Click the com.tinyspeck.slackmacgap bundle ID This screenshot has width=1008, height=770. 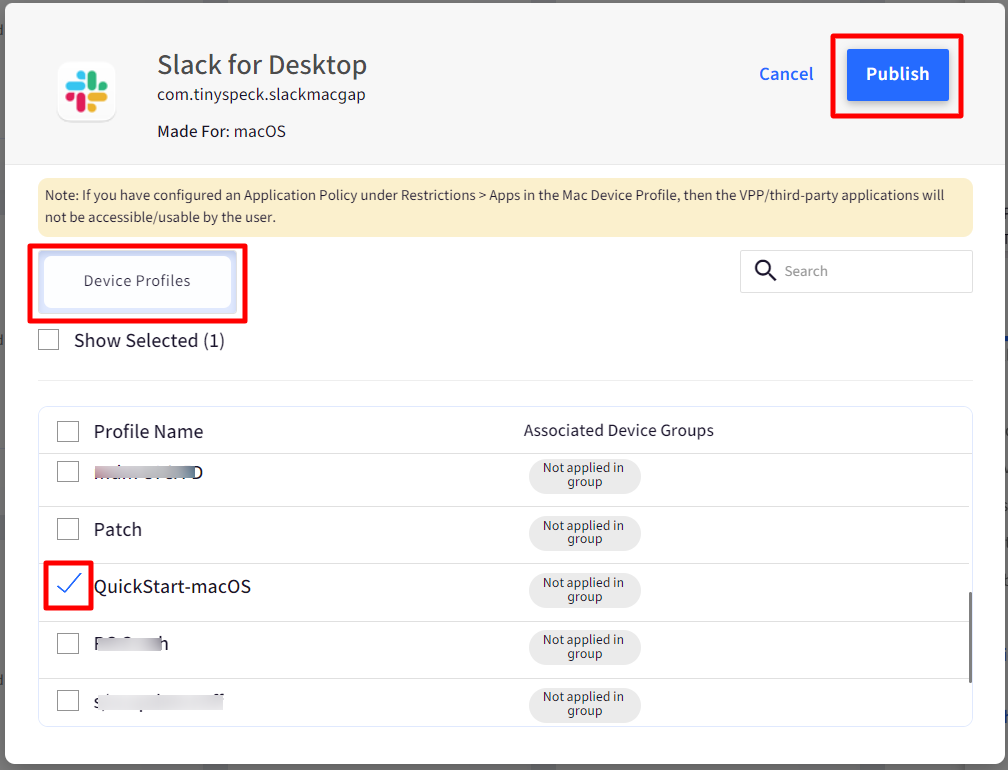pos(261,94)
